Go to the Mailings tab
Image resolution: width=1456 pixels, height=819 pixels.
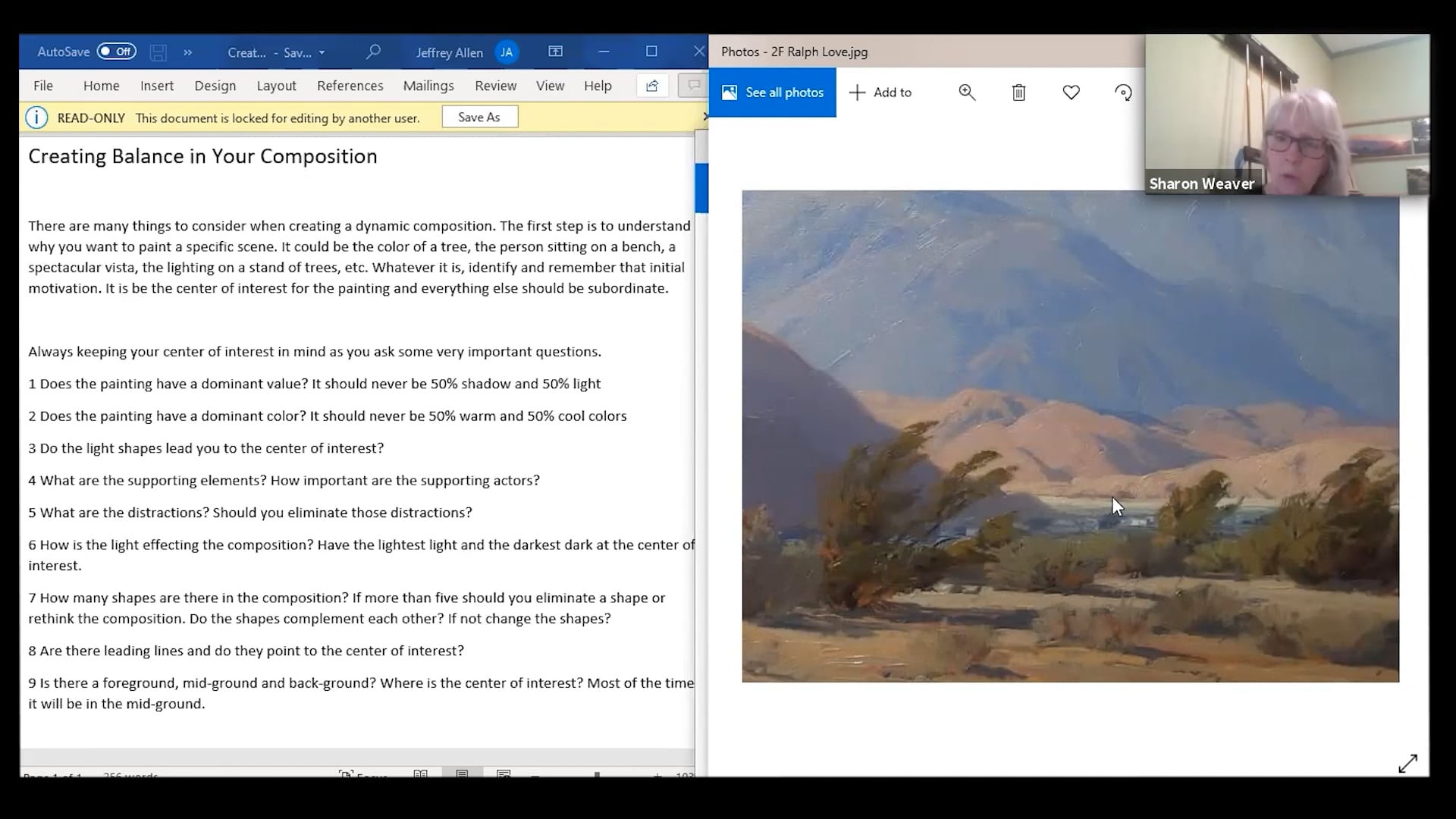428,86
